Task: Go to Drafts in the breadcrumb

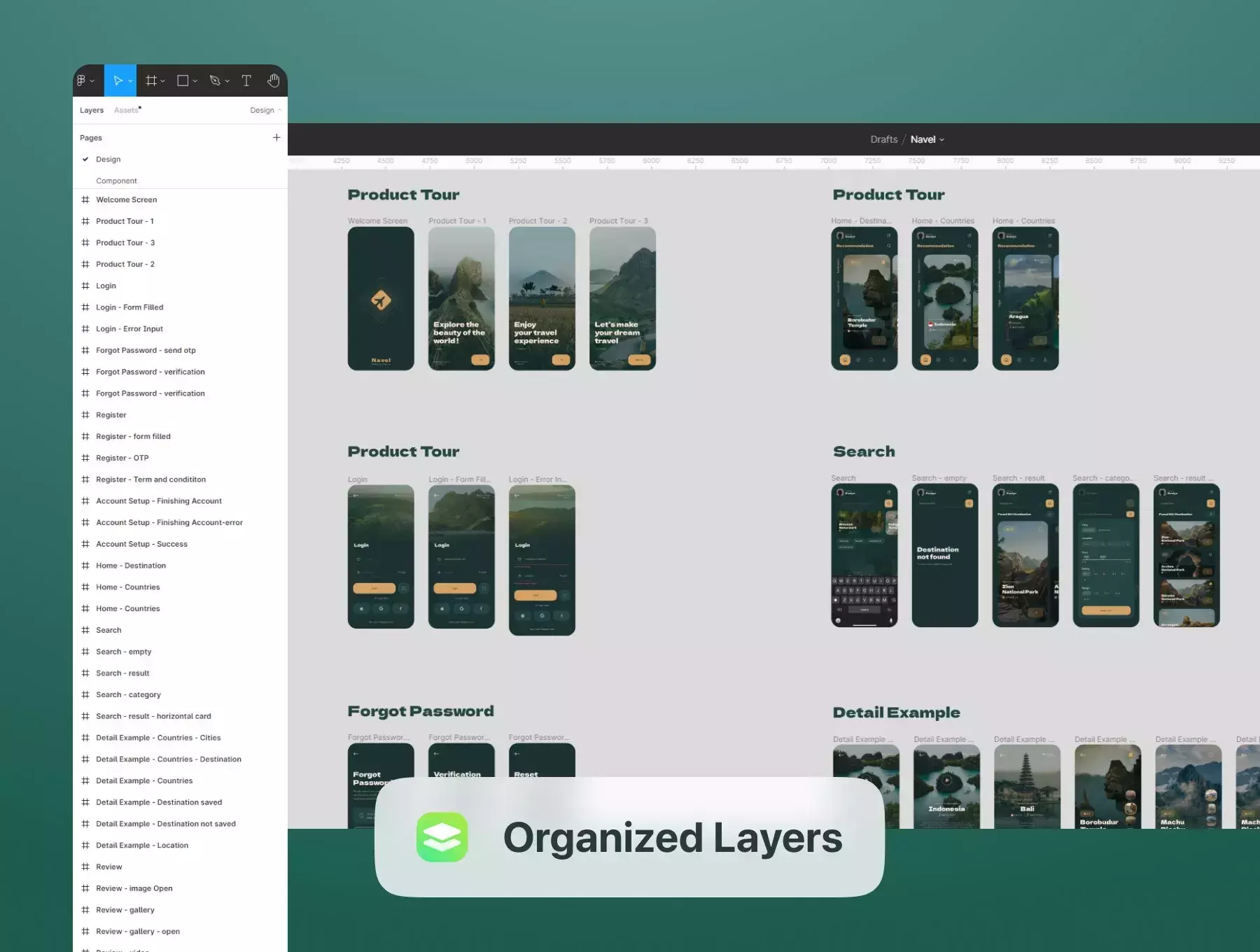Action: pos(883,139)
